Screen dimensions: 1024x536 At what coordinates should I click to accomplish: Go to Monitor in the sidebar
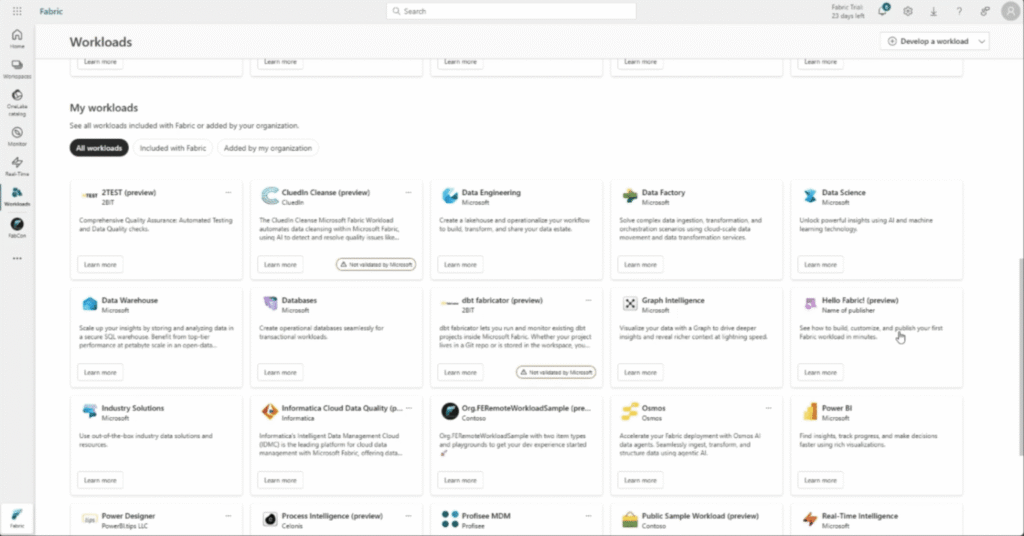17,135
